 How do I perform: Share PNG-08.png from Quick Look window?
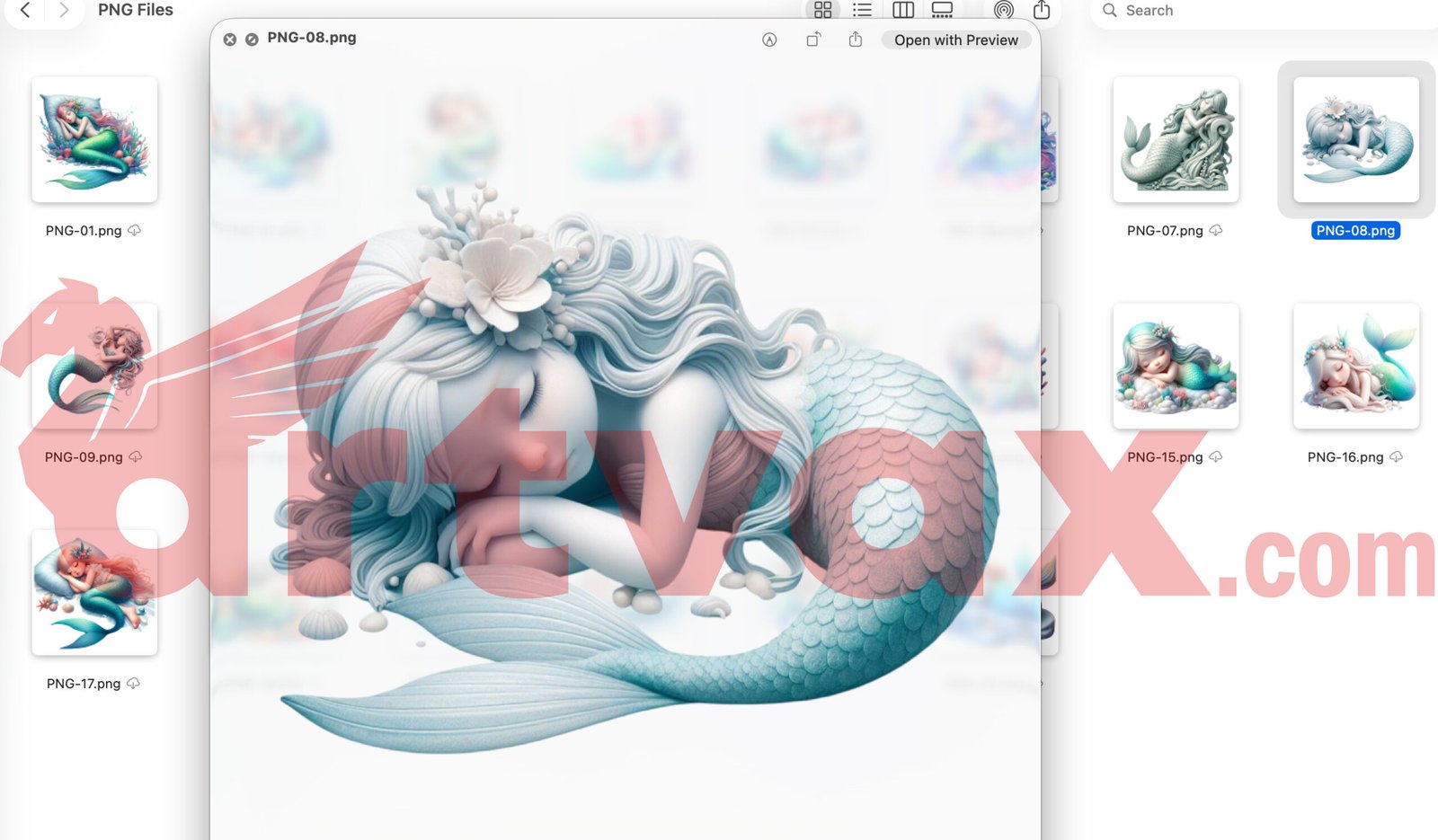(x=856, y=40)
